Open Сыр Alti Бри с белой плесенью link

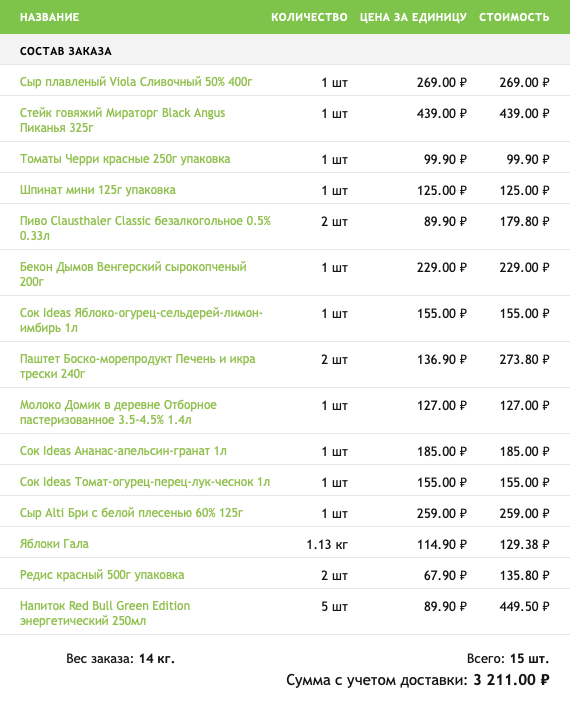131,513
